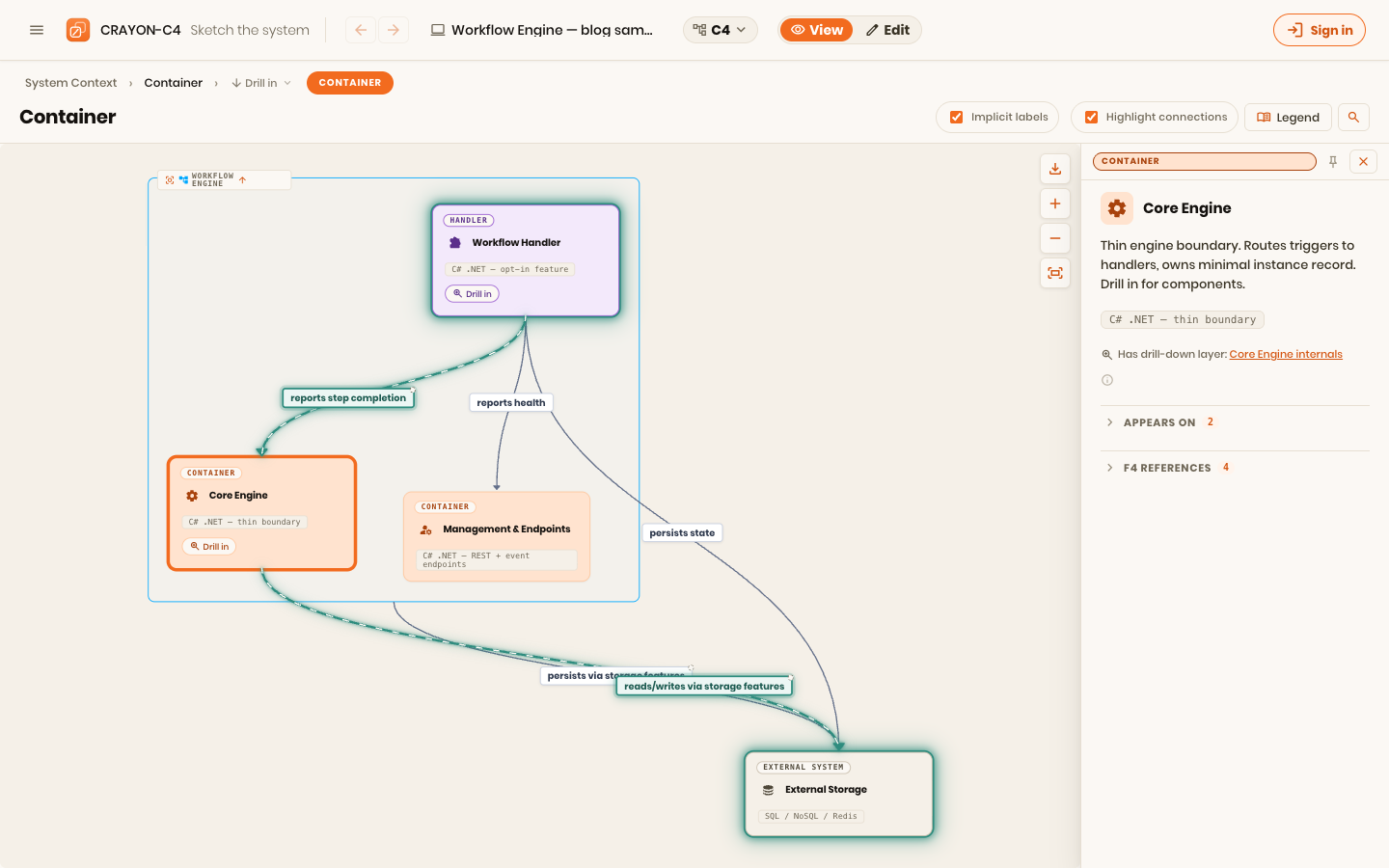Open the Core Engine internals link

(1286, 354)
